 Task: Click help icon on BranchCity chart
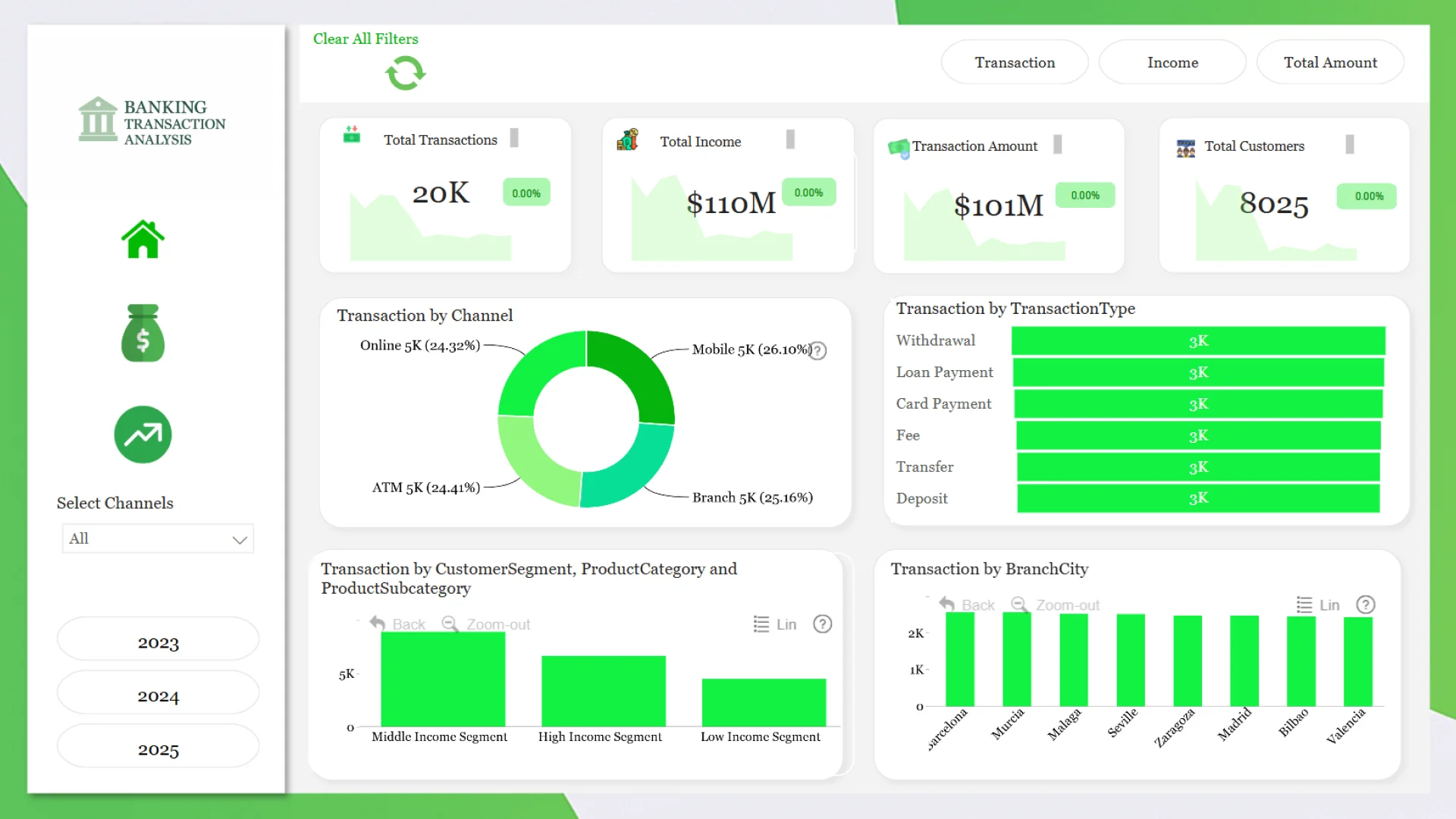pos(1365,604)
